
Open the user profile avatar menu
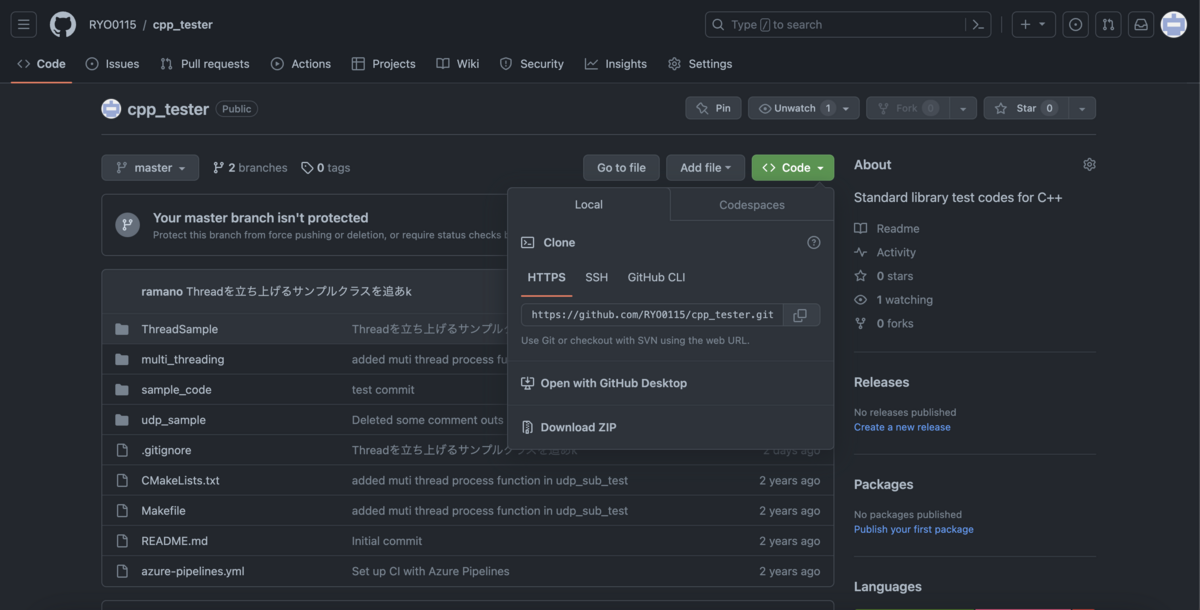click(1174, 24)
